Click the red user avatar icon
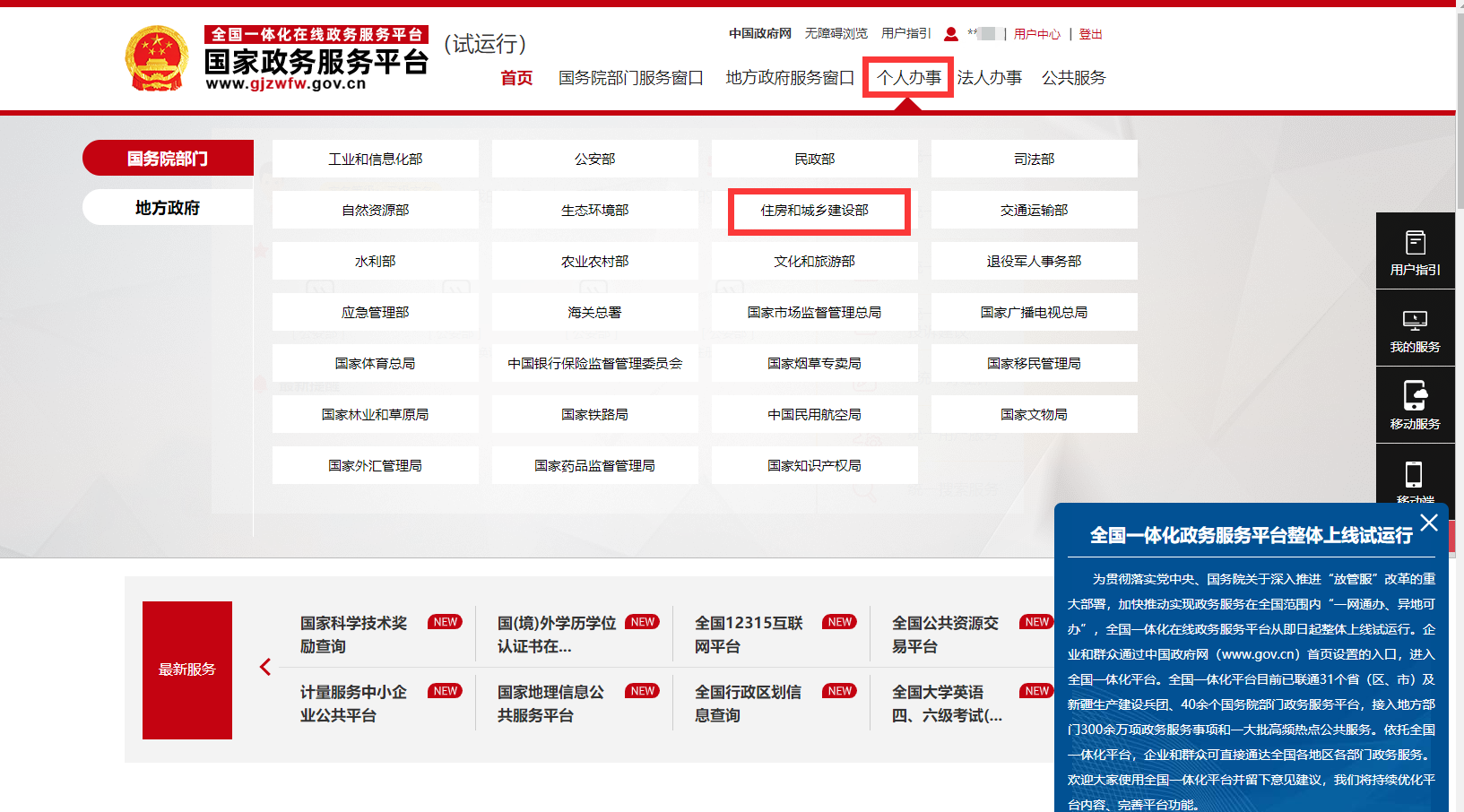 (949, 33)
